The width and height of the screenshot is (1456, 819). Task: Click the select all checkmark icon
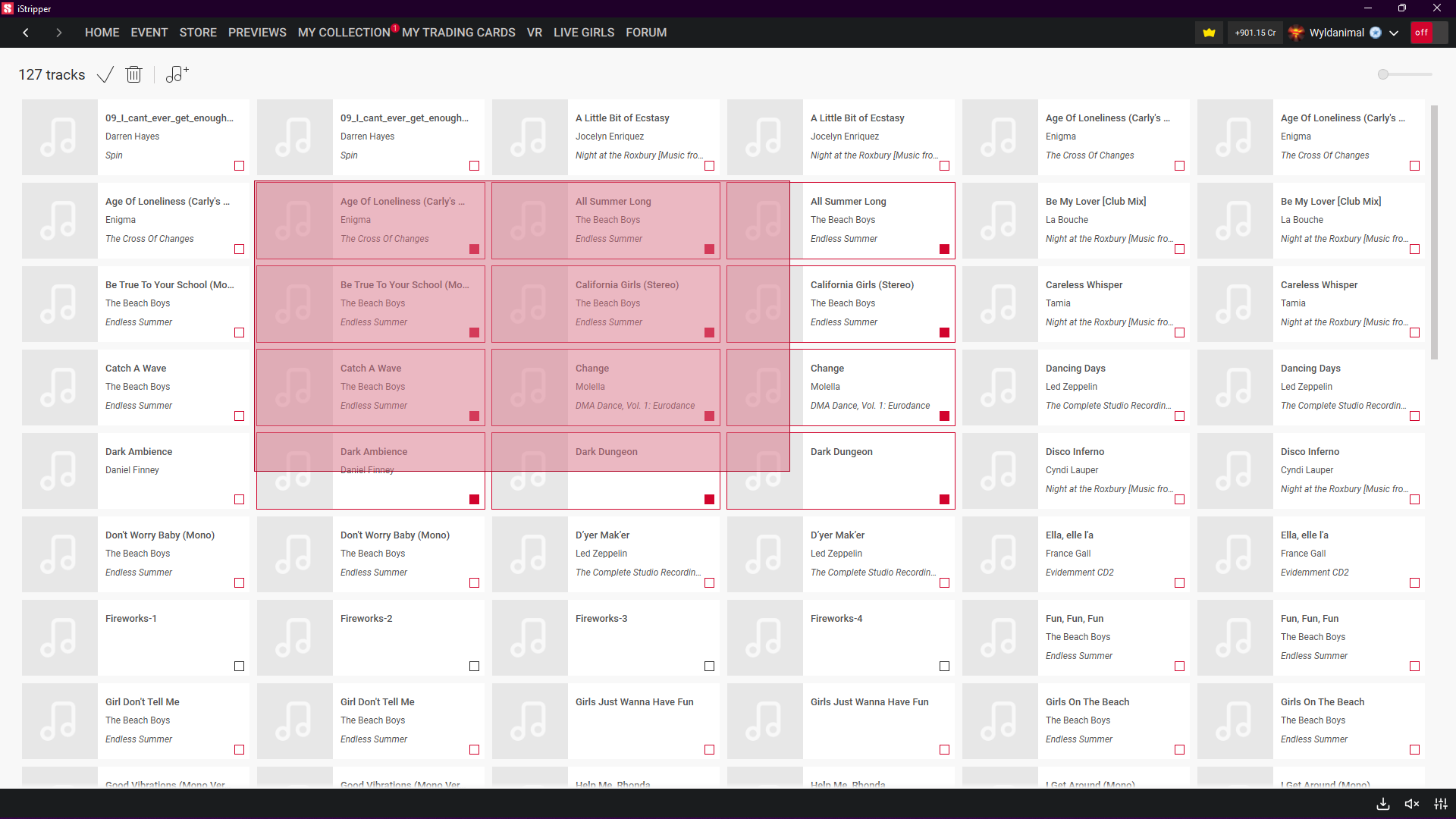click(x=105, y=74)
